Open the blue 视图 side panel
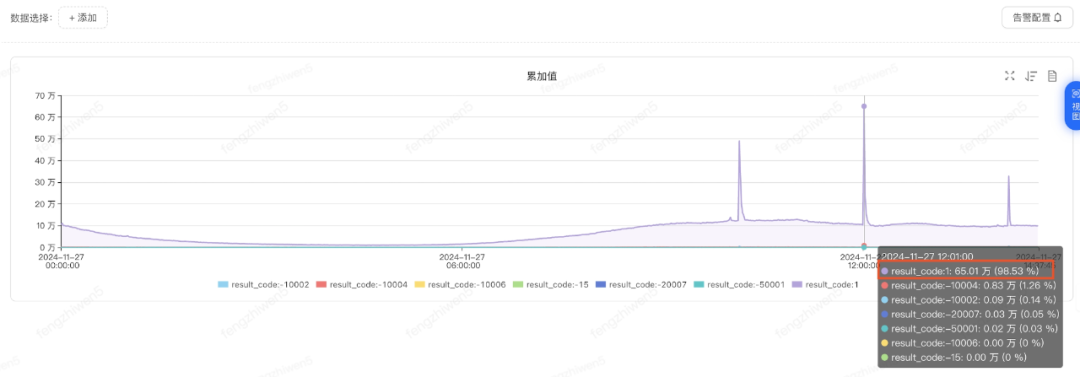This screenshot has width=1080, height=377. 1072,105
